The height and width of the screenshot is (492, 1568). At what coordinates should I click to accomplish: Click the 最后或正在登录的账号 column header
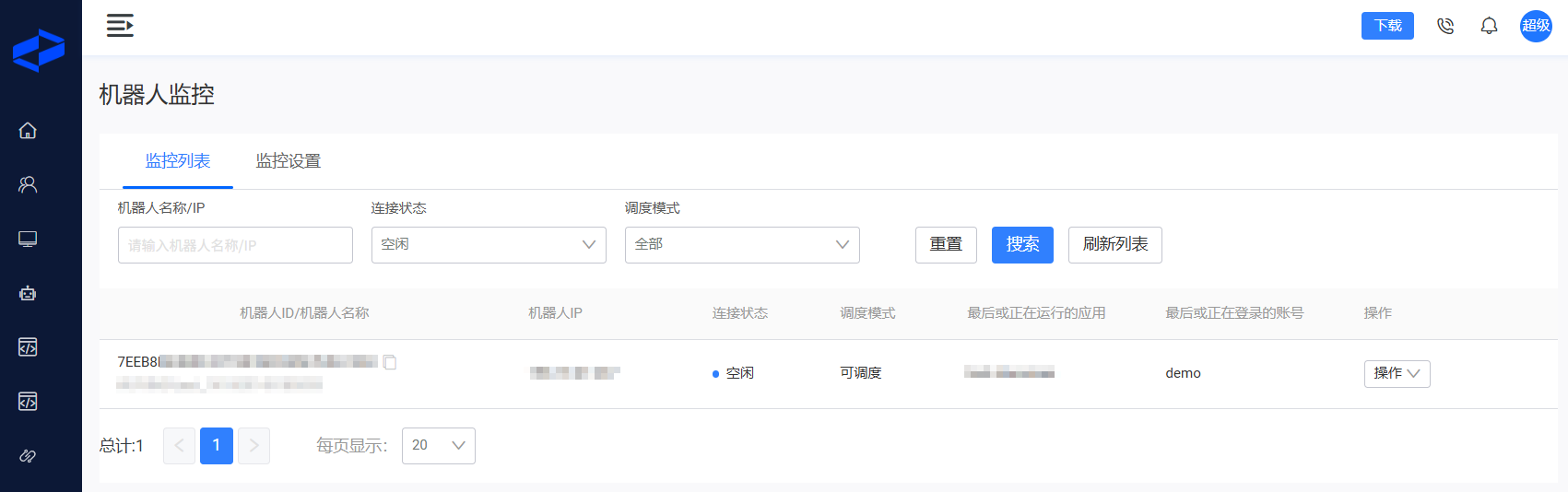tap(1234, 313)
